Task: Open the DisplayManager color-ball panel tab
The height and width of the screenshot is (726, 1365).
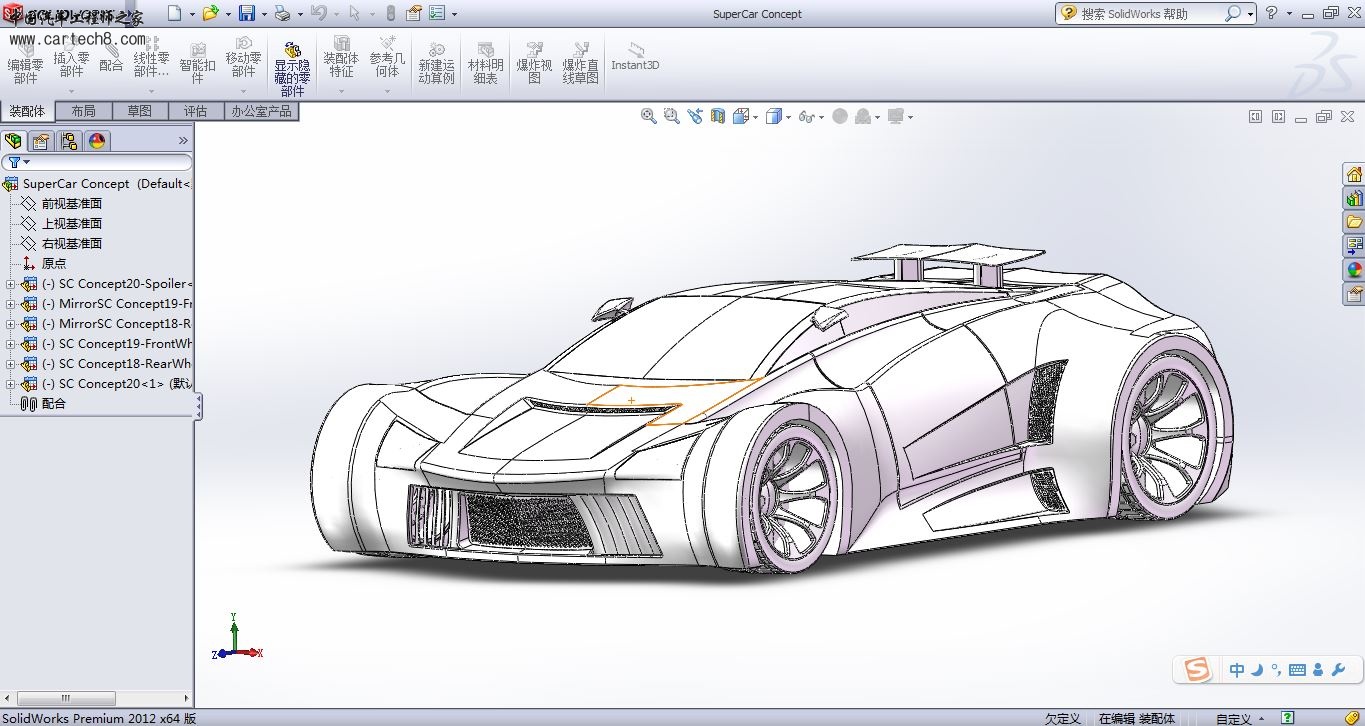Action: point(97,141)
